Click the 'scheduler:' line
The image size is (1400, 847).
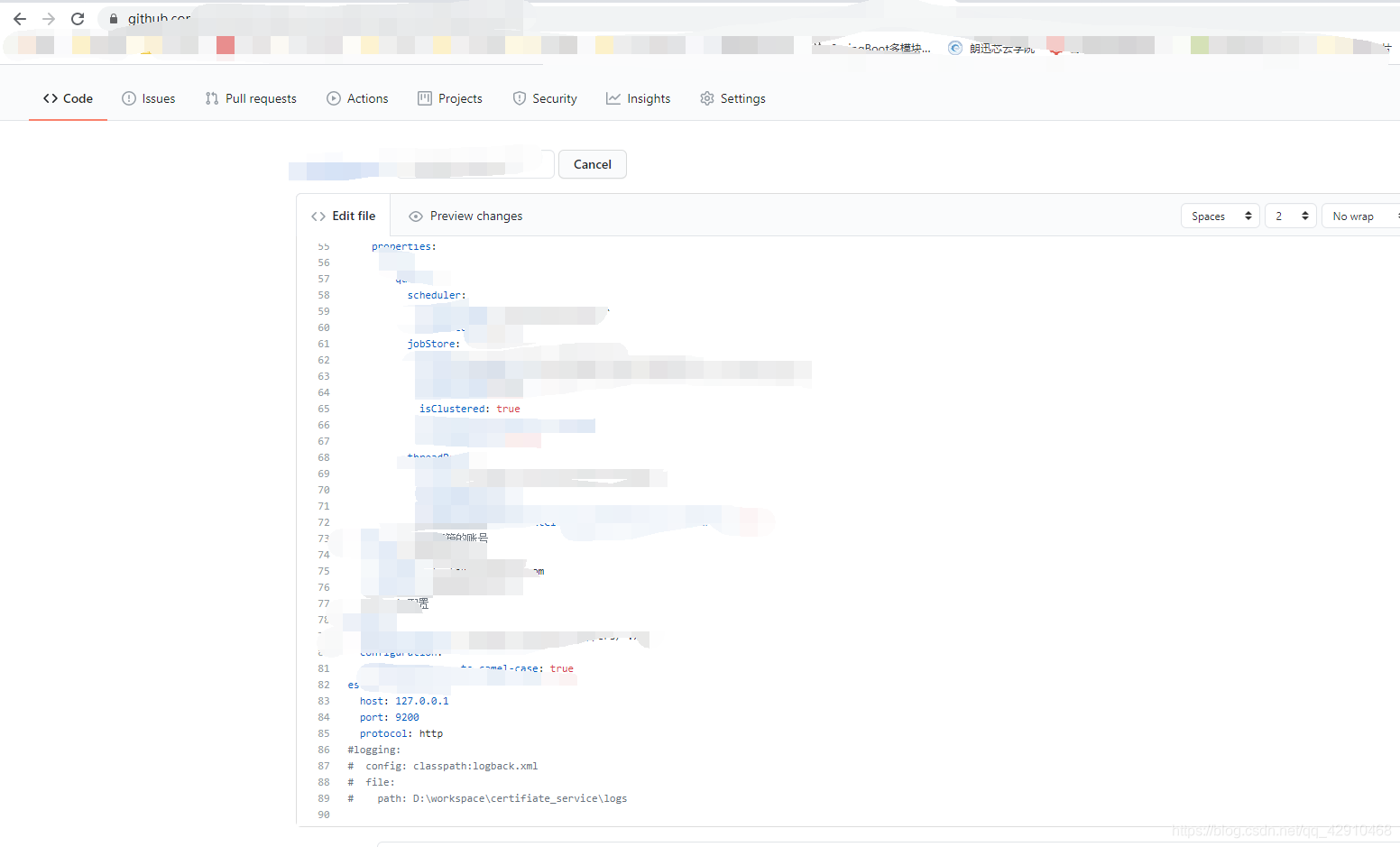437,295
